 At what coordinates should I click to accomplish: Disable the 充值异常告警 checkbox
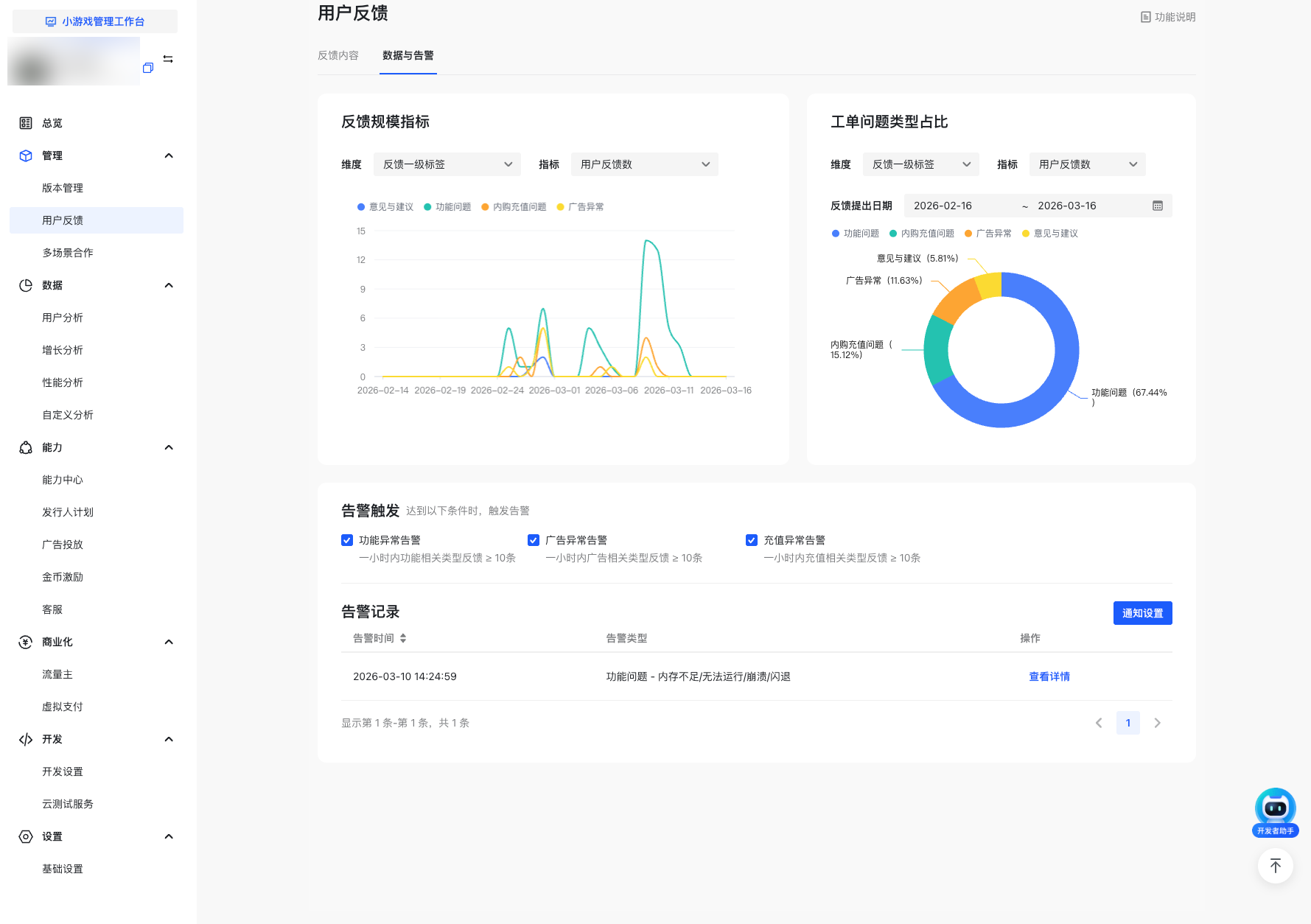click(x=752, y=540)
